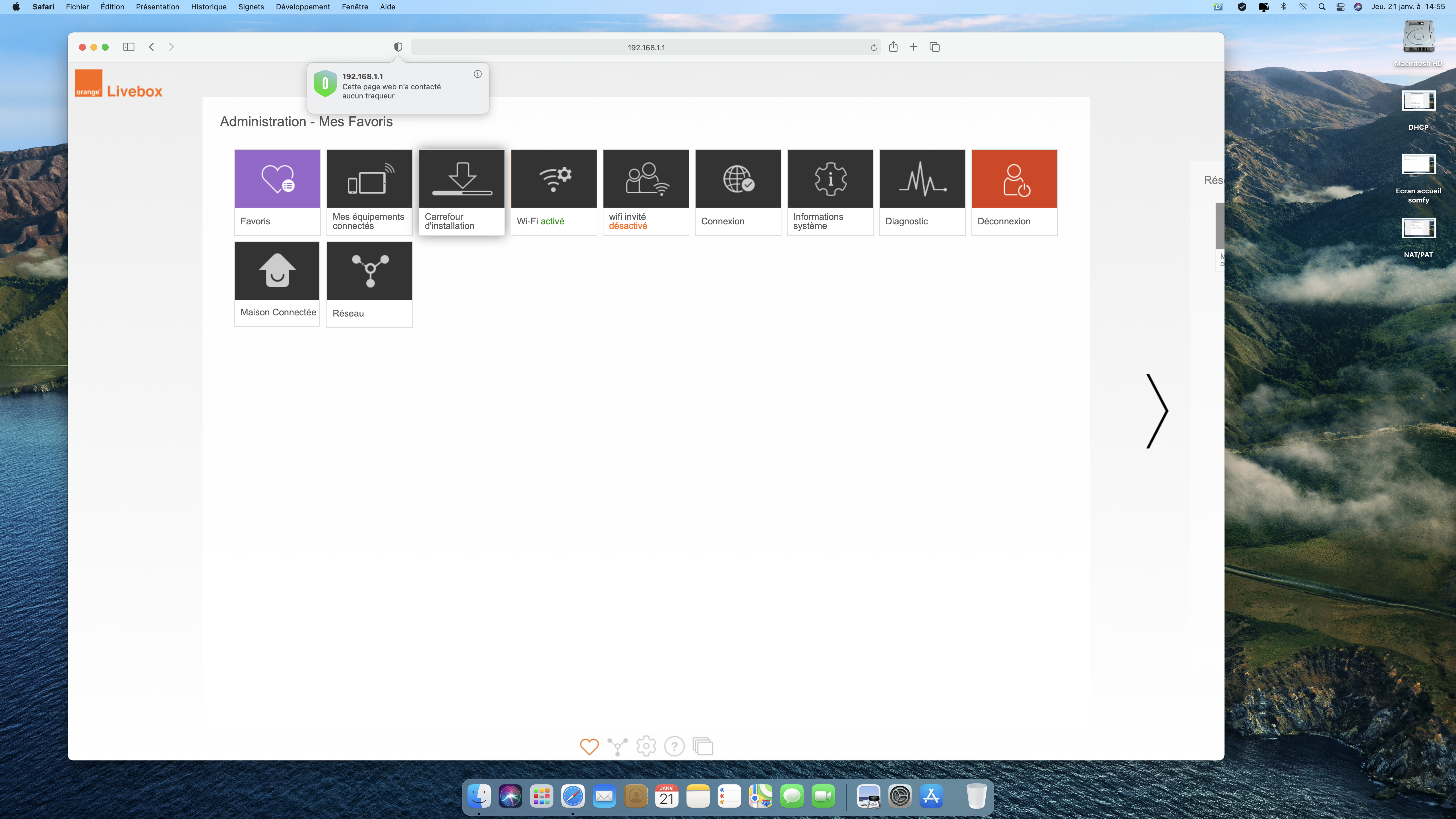Open a new tab with plus button
1456x819 pixels.
[913, 47]
